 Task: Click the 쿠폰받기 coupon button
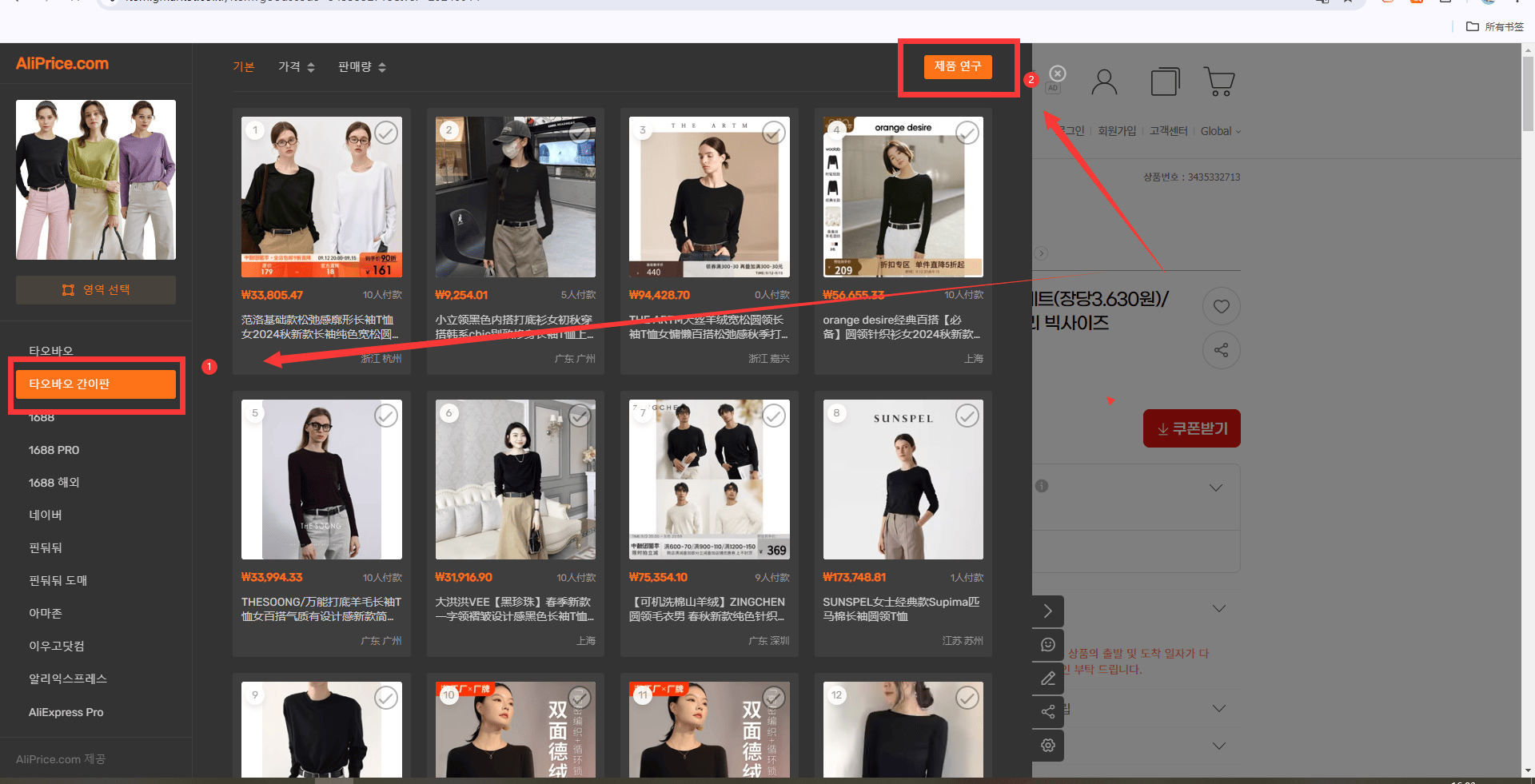1191,428
